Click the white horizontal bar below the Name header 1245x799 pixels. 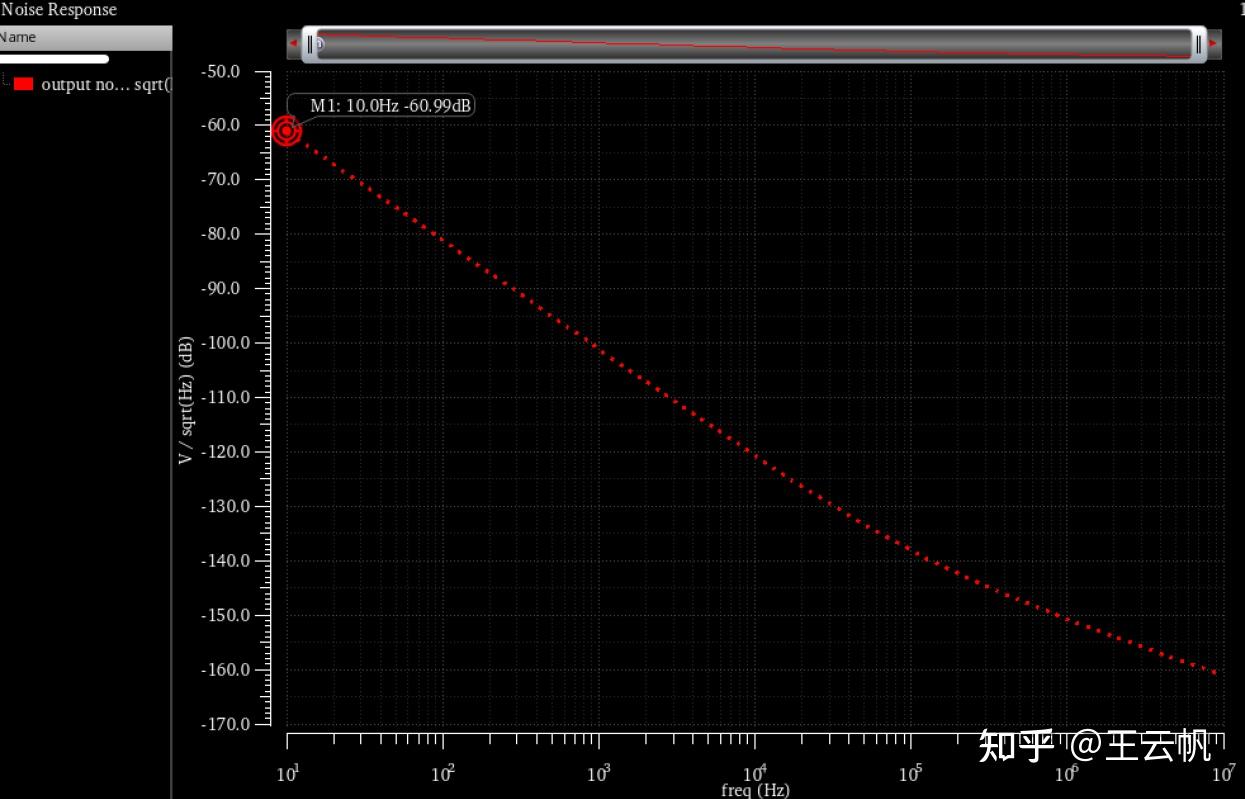tap(54, 58)
